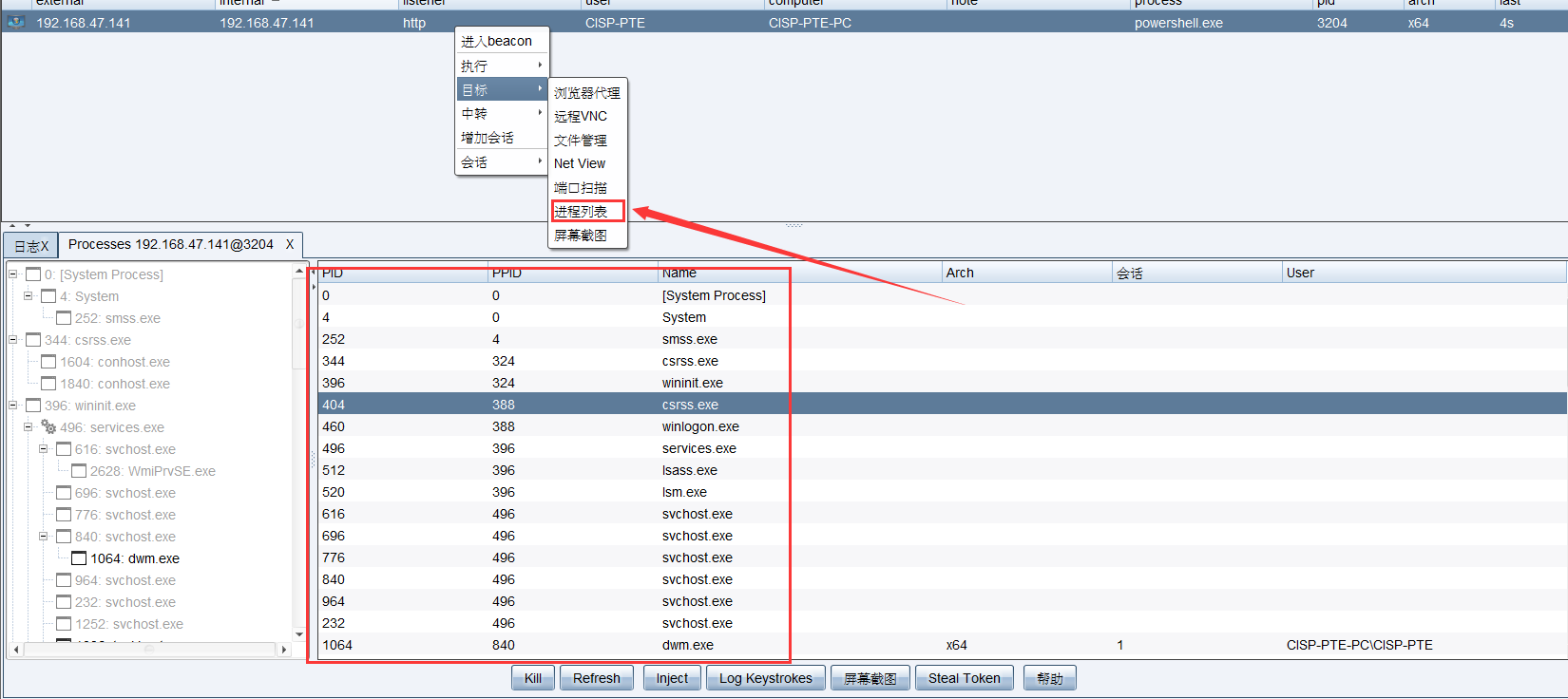Click the process tree scrollbar up arrow
The height and width of the screenshot is (699, 1568).
tap(299, 271)
